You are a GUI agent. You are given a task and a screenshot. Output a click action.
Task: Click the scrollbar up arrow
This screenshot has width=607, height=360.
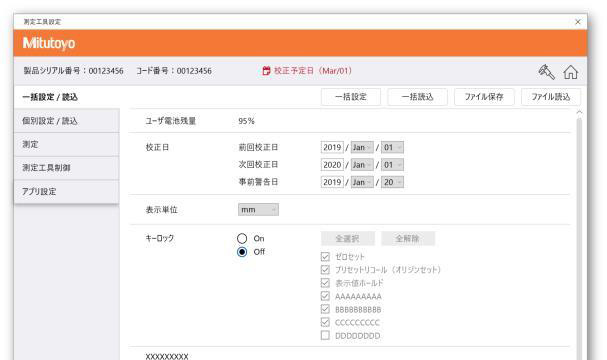(579, 112)
